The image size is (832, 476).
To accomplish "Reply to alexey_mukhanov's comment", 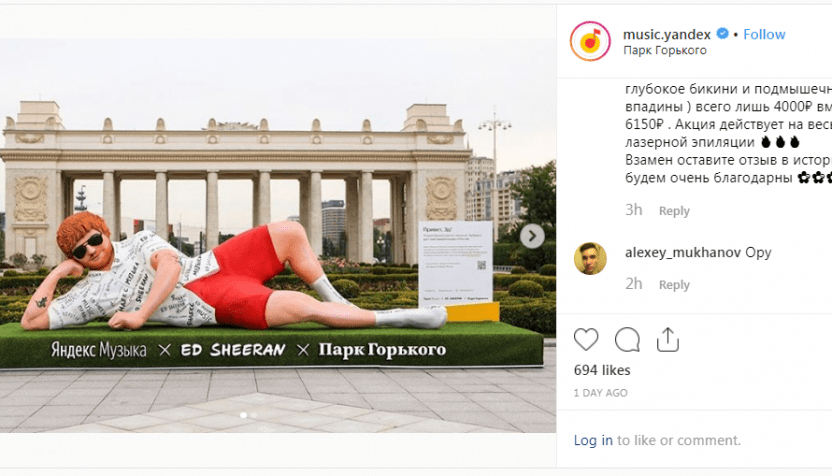I will [674, 284].
